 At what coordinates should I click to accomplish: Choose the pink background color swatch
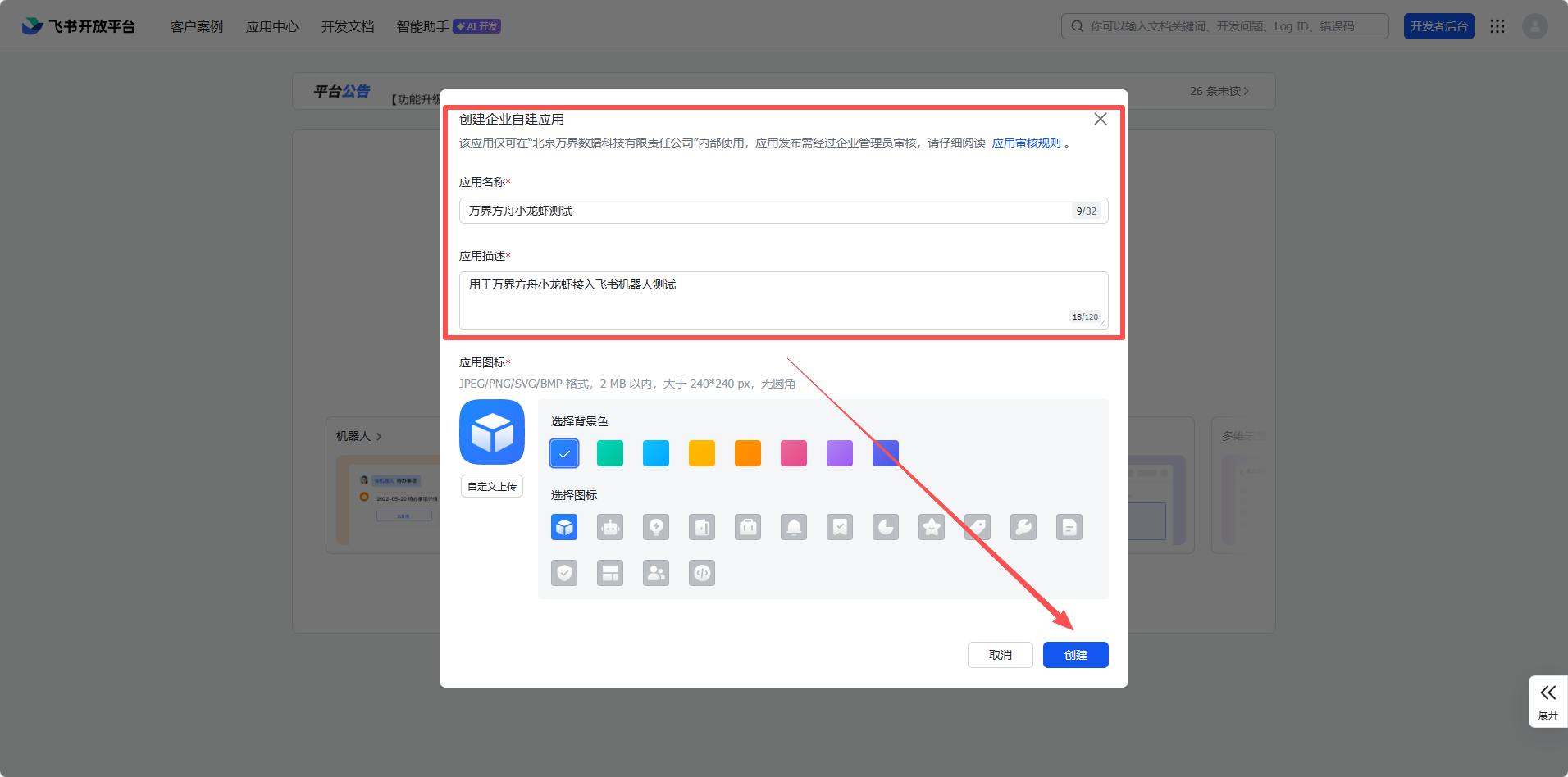794,453
